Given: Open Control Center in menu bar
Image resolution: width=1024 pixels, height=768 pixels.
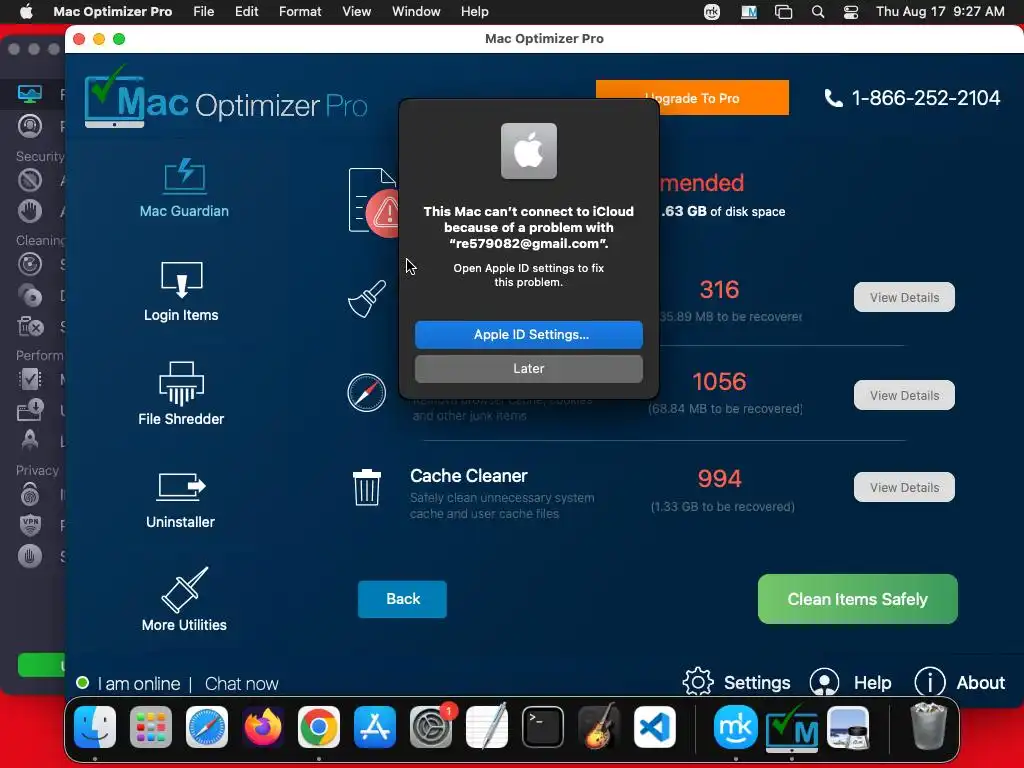Looking at the screenshot, I should click(x=851, y=12).
